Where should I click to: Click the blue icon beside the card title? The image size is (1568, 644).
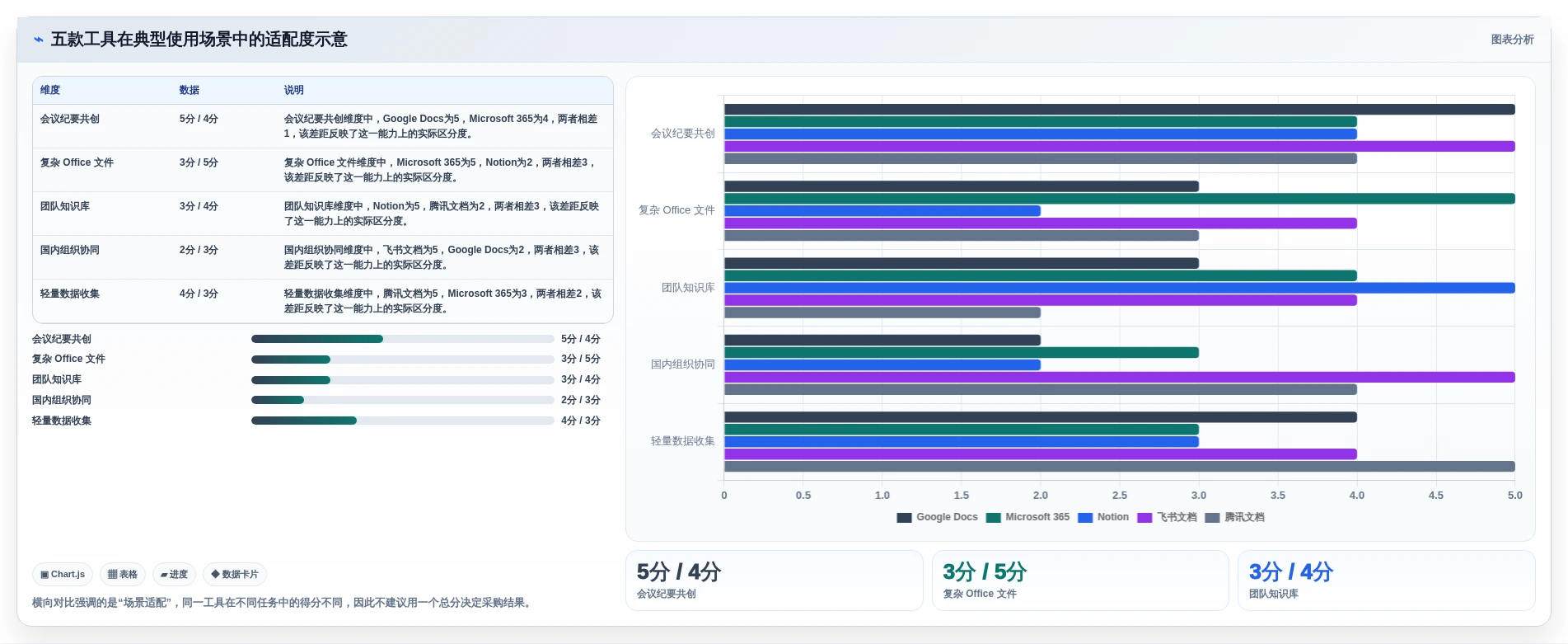point(39,40)
